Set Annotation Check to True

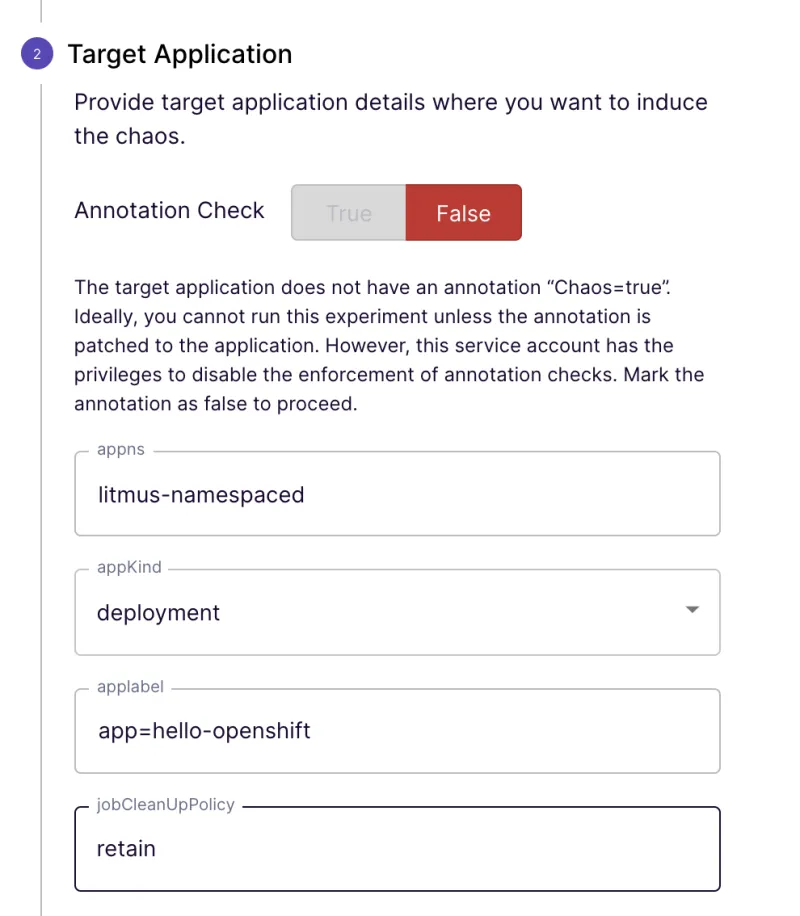click(x=349, y=213)
